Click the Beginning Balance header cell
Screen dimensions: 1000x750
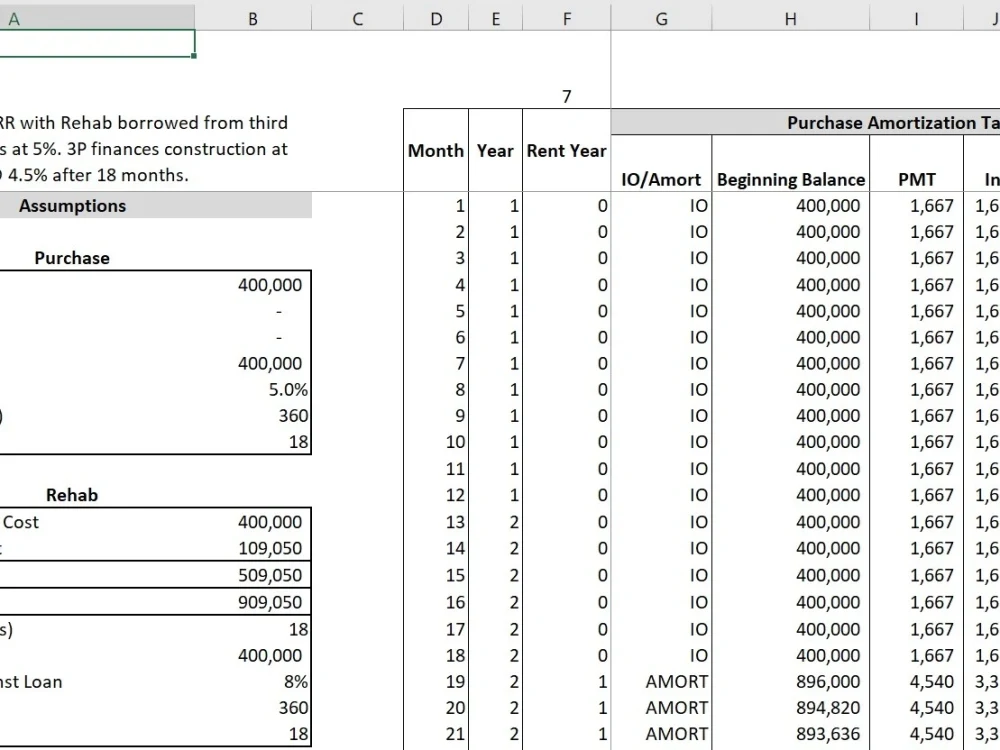coord(790,179)
